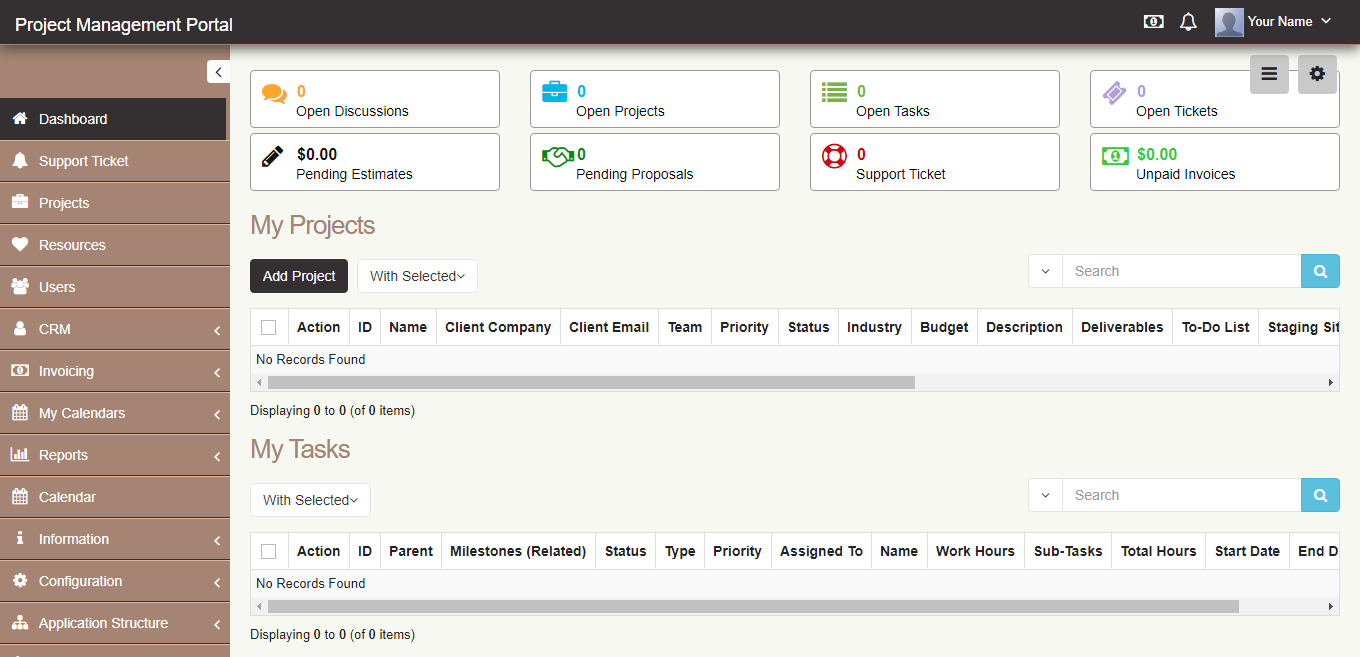Screen dimensions: 1360x657
Task: Check the select-all checkbox in My Tasks table
Action: pos(268,550)
